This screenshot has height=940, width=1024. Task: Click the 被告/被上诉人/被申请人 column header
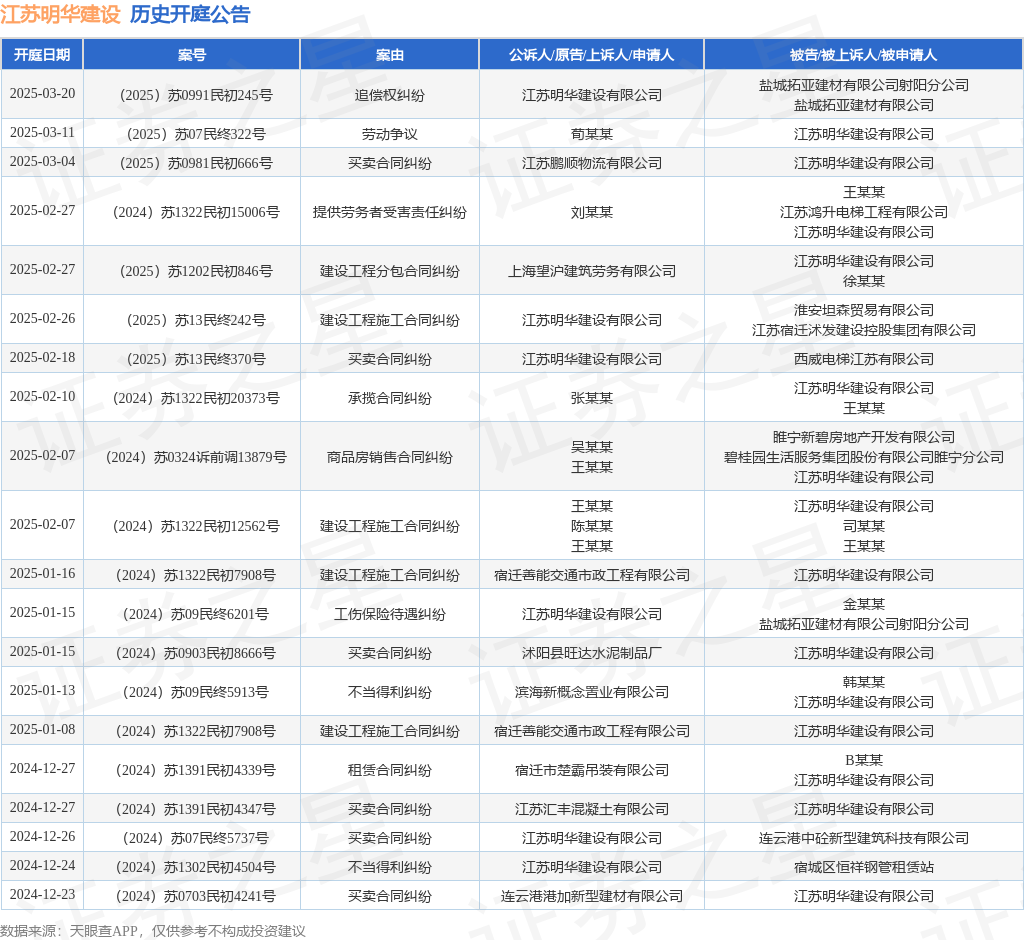point(863,55)
